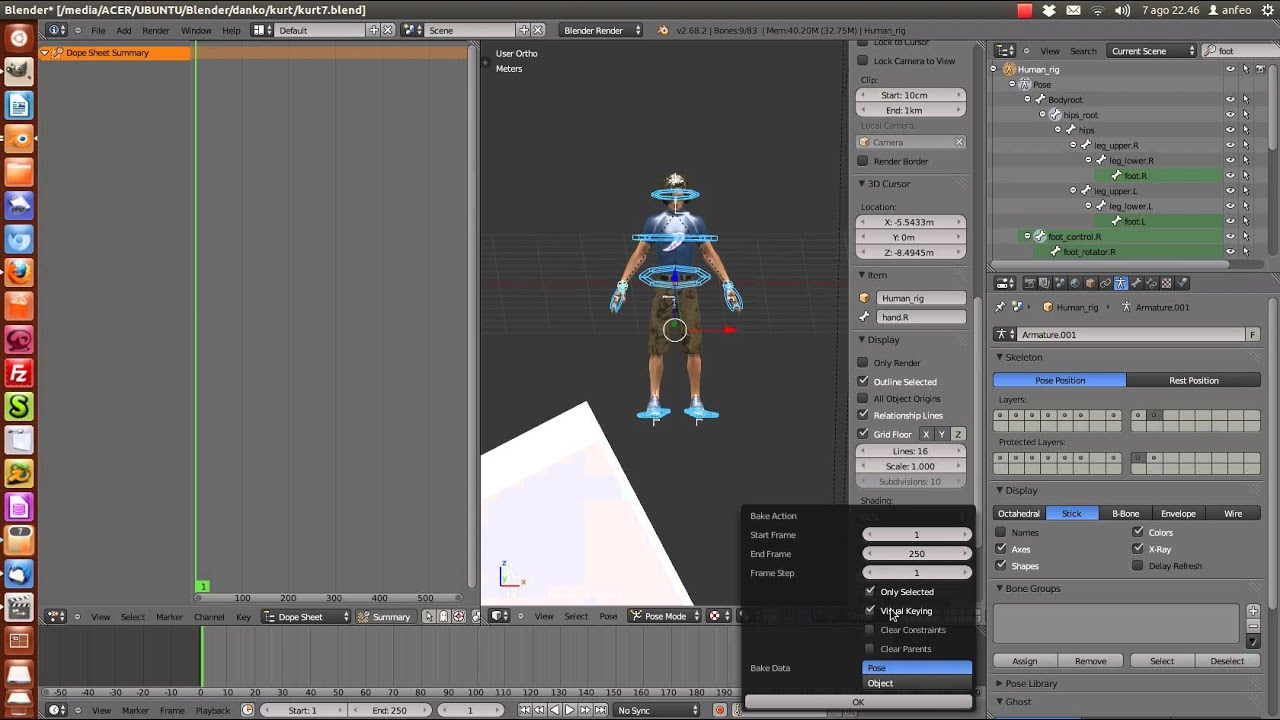Open the Bone properties tab icon
The width and height of the screenshot is (1280, 720).
click(1136, 283)
